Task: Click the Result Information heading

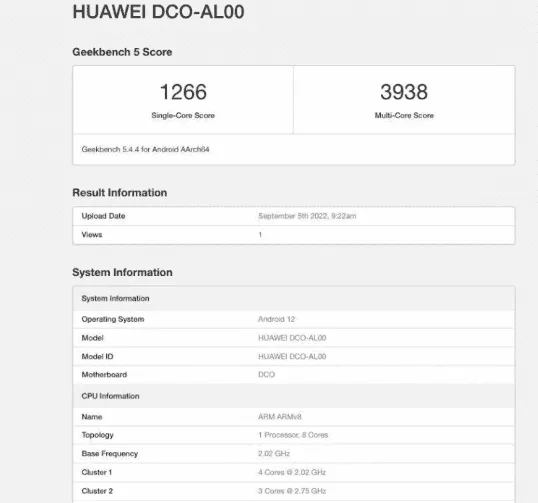Action: (119, 192)
